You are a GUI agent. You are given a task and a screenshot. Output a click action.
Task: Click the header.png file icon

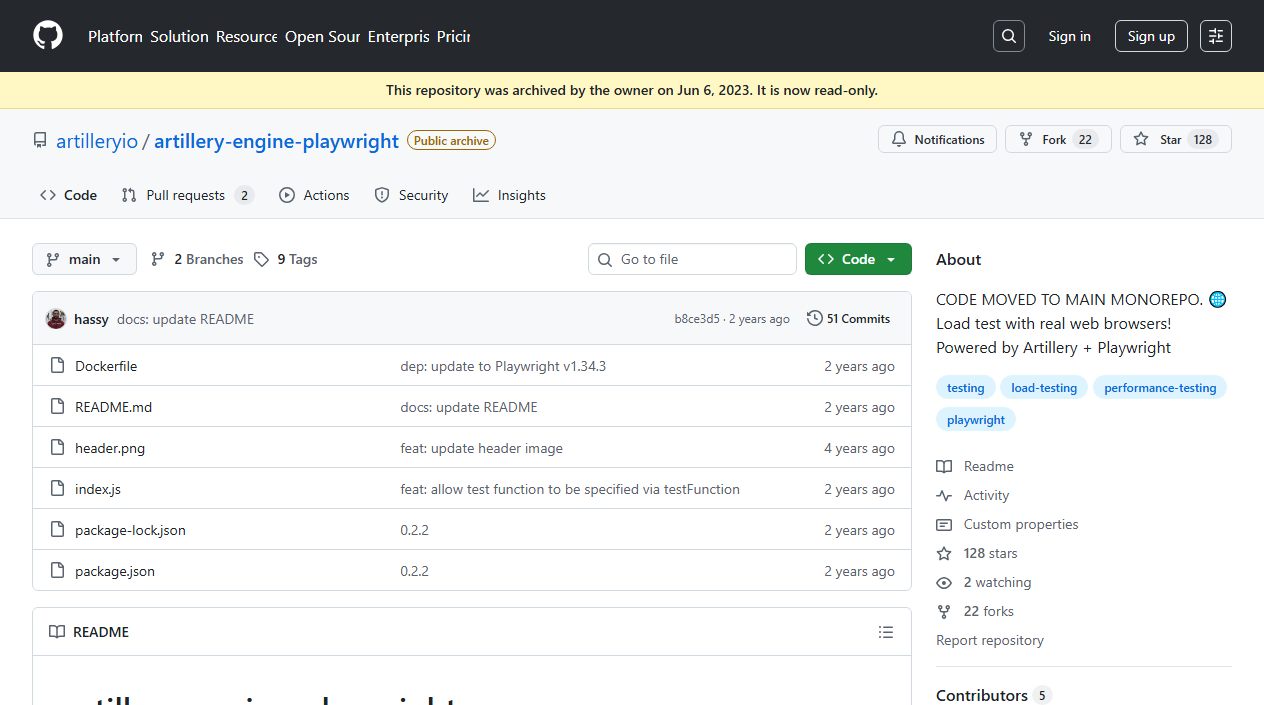[x=57, y=448]
